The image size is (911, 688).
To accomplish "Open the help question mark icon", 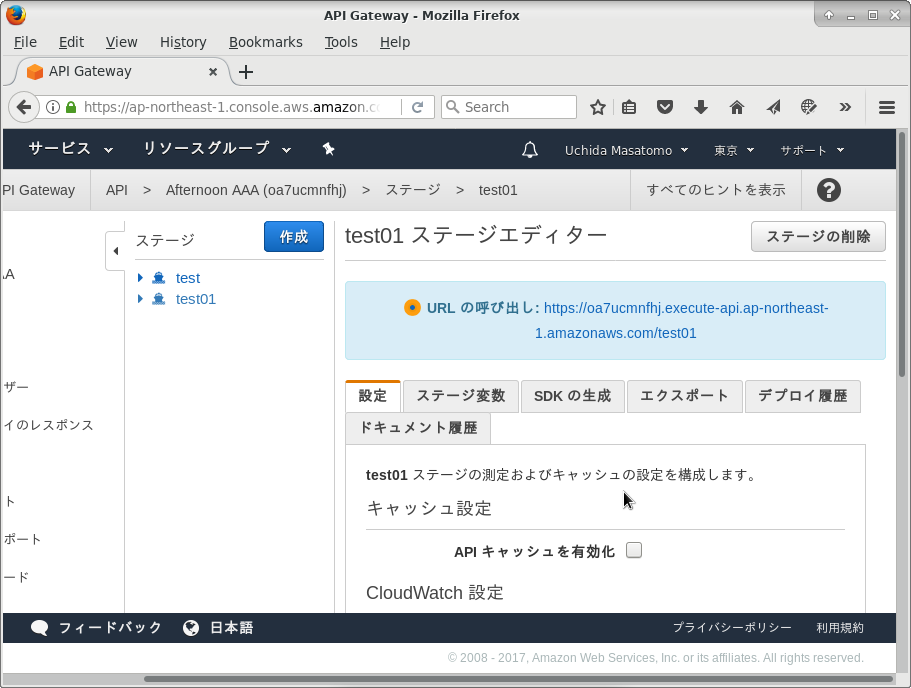I will pos(828,190).
